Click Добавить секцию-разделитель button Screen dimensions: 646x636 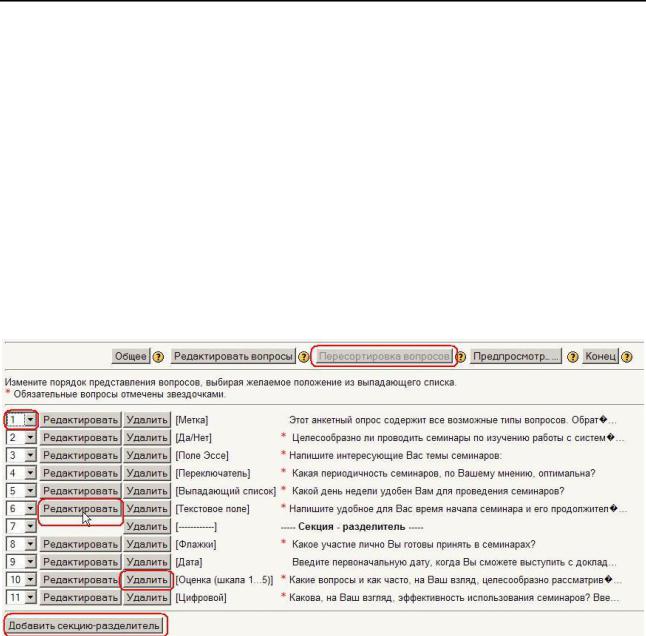(x=84, y=625)
